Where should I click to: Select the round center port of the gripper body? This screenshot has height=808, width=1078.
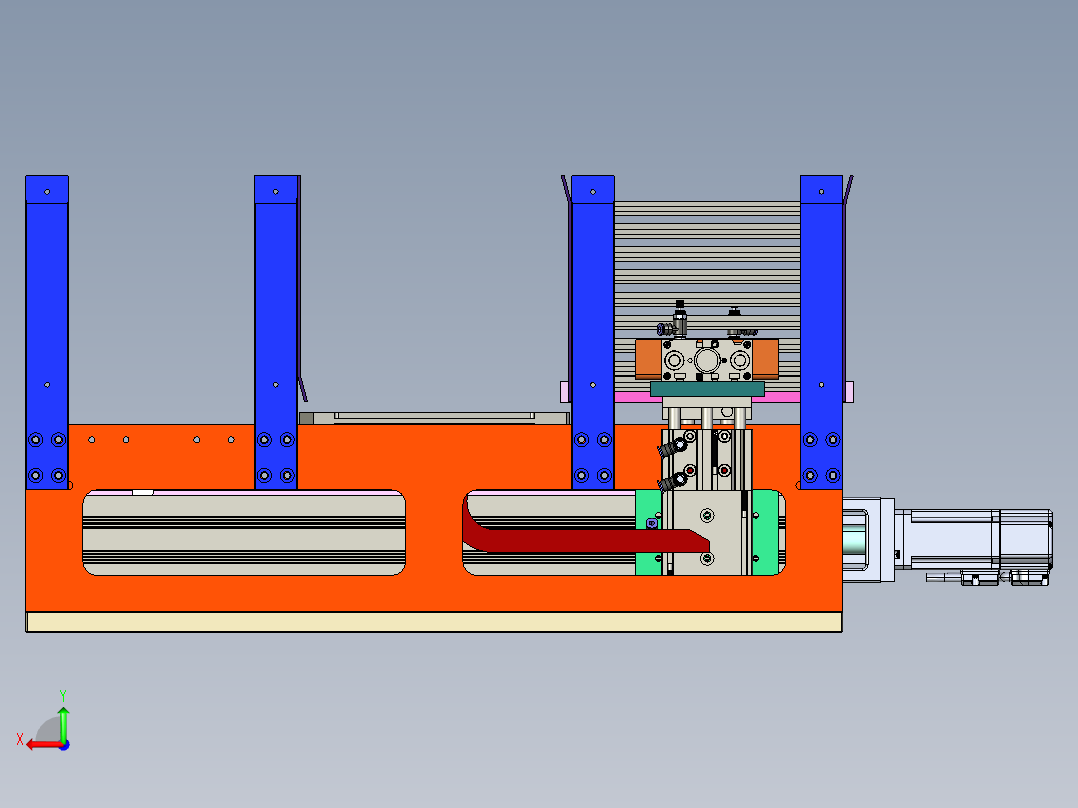(x=707, y=360)
